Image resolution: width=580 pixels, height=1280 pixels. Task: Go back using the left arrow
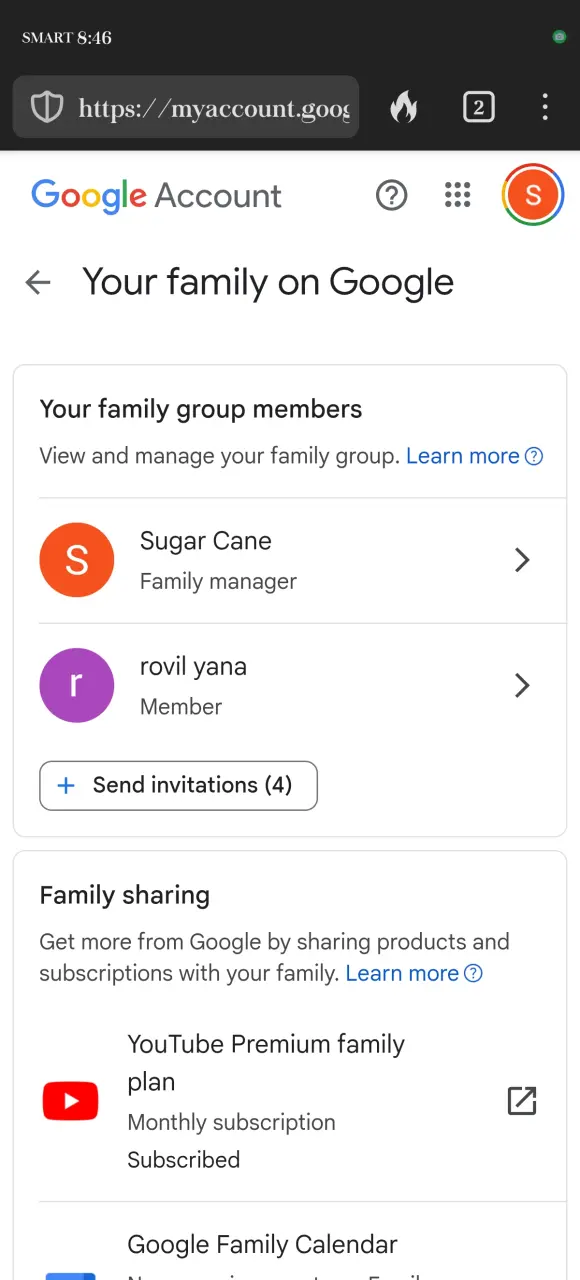(x=38, y=283)
